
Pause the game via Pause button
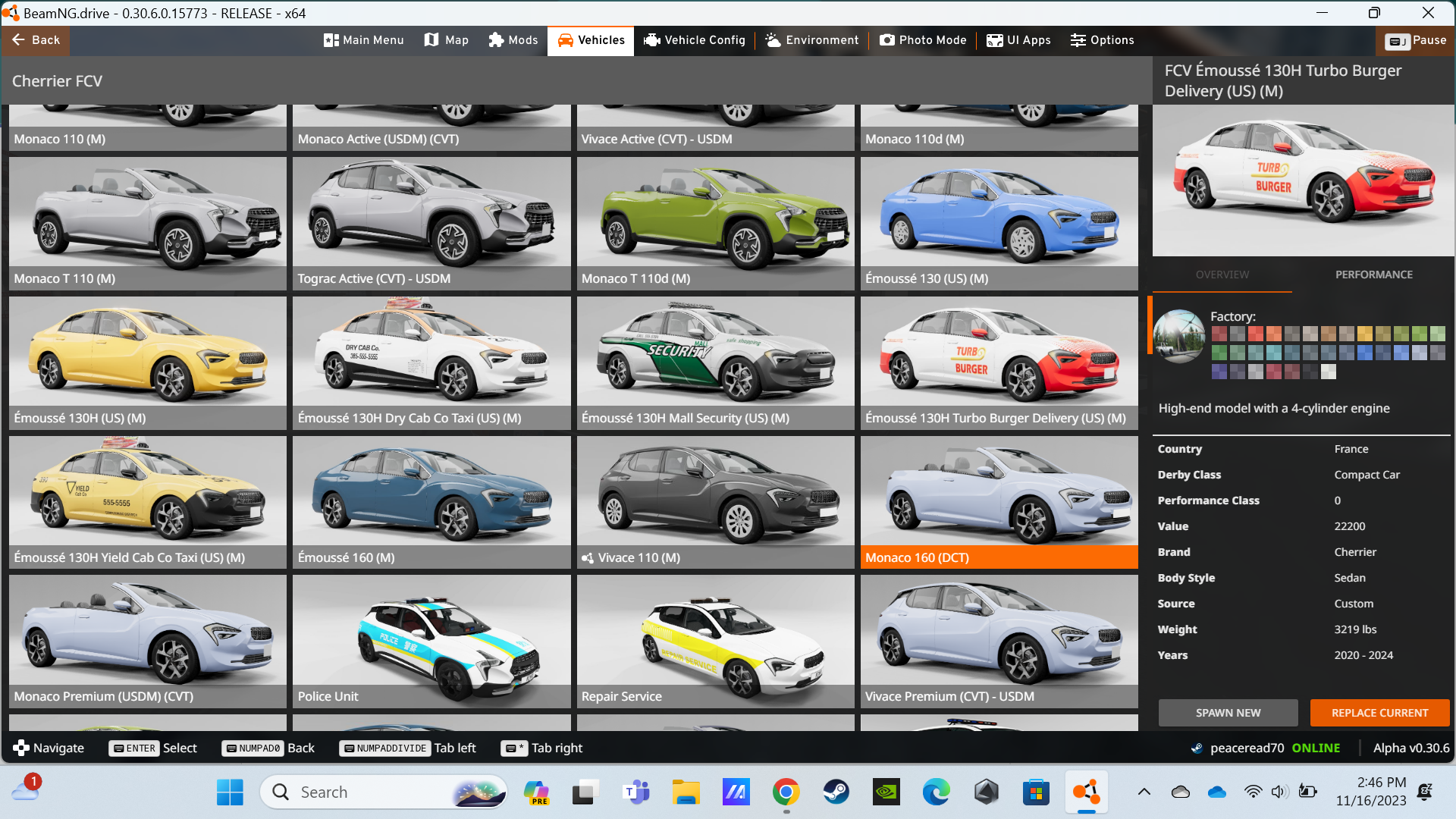1416,40
